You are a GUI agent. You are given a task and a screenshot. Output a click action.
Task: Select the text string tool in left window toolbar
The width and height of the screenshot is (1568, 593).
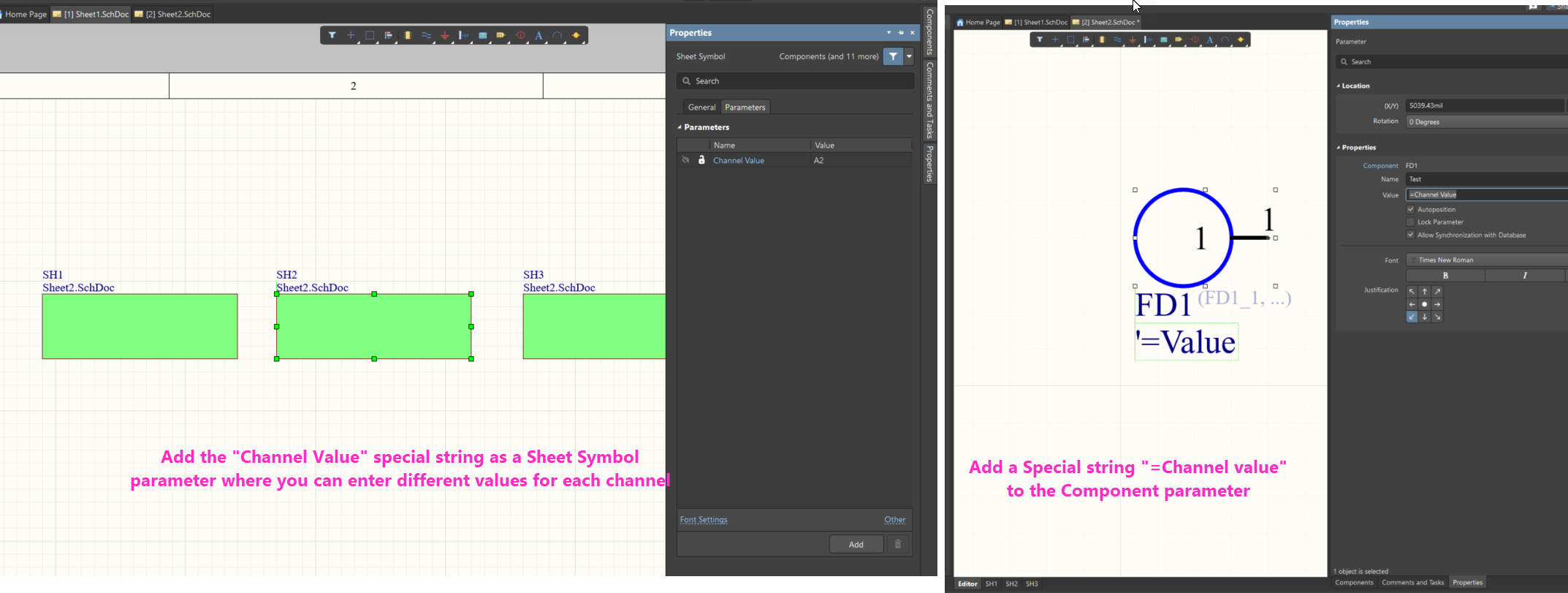[x=539, y=35]
